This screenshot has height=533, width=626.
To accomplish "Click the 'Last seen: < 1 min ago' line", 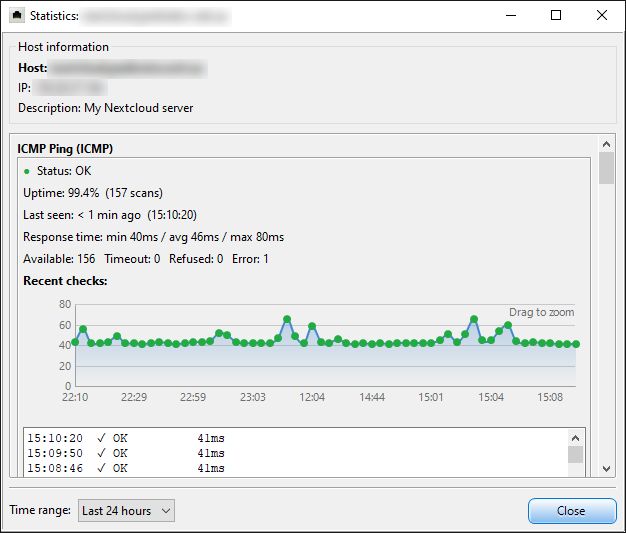I will click(x=110, y=215).
